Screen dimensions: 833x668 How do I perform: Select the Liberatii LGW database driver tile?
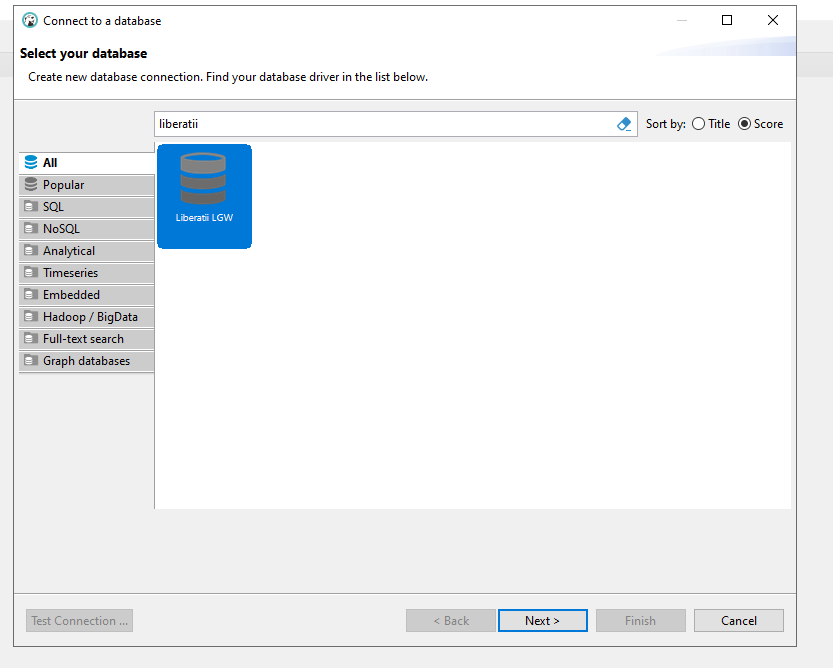(205, 196)
